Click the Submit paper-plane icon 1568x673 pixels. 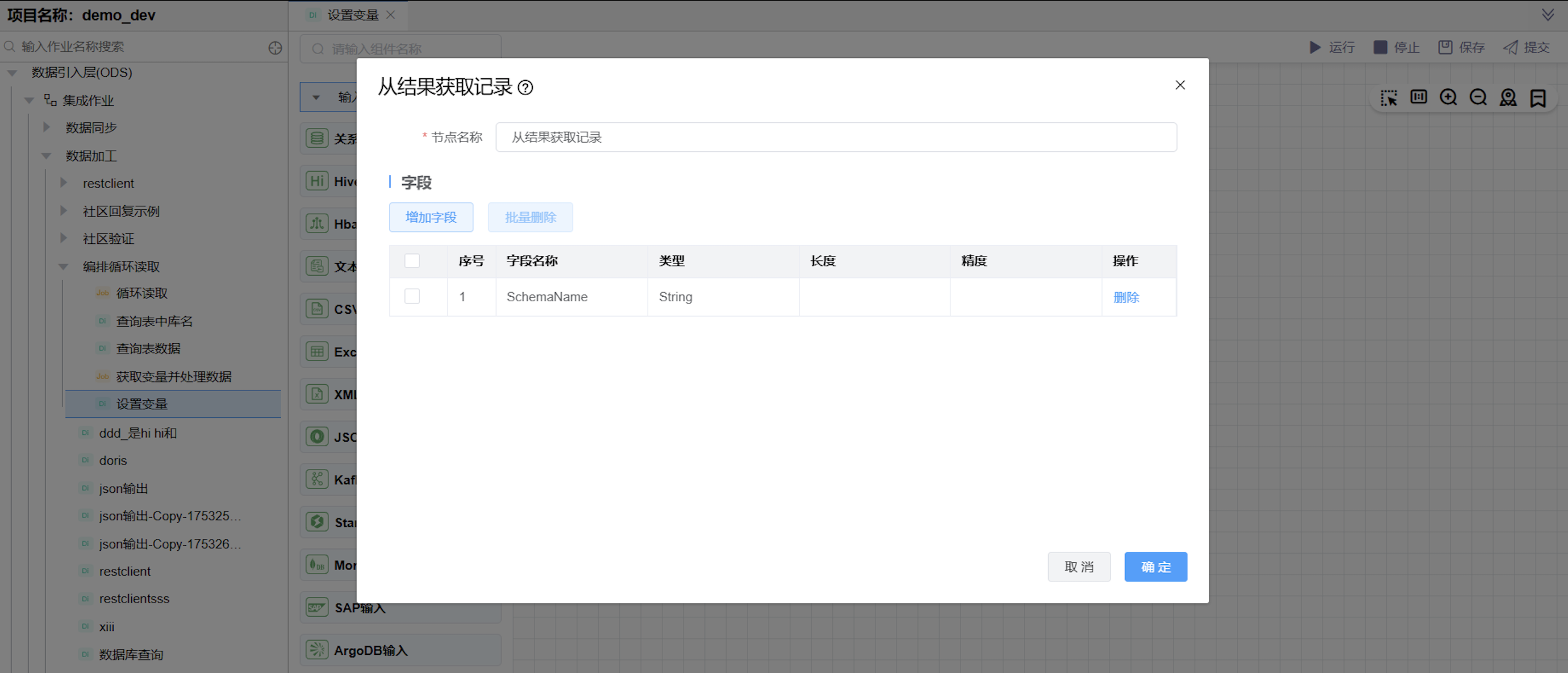1510,48
